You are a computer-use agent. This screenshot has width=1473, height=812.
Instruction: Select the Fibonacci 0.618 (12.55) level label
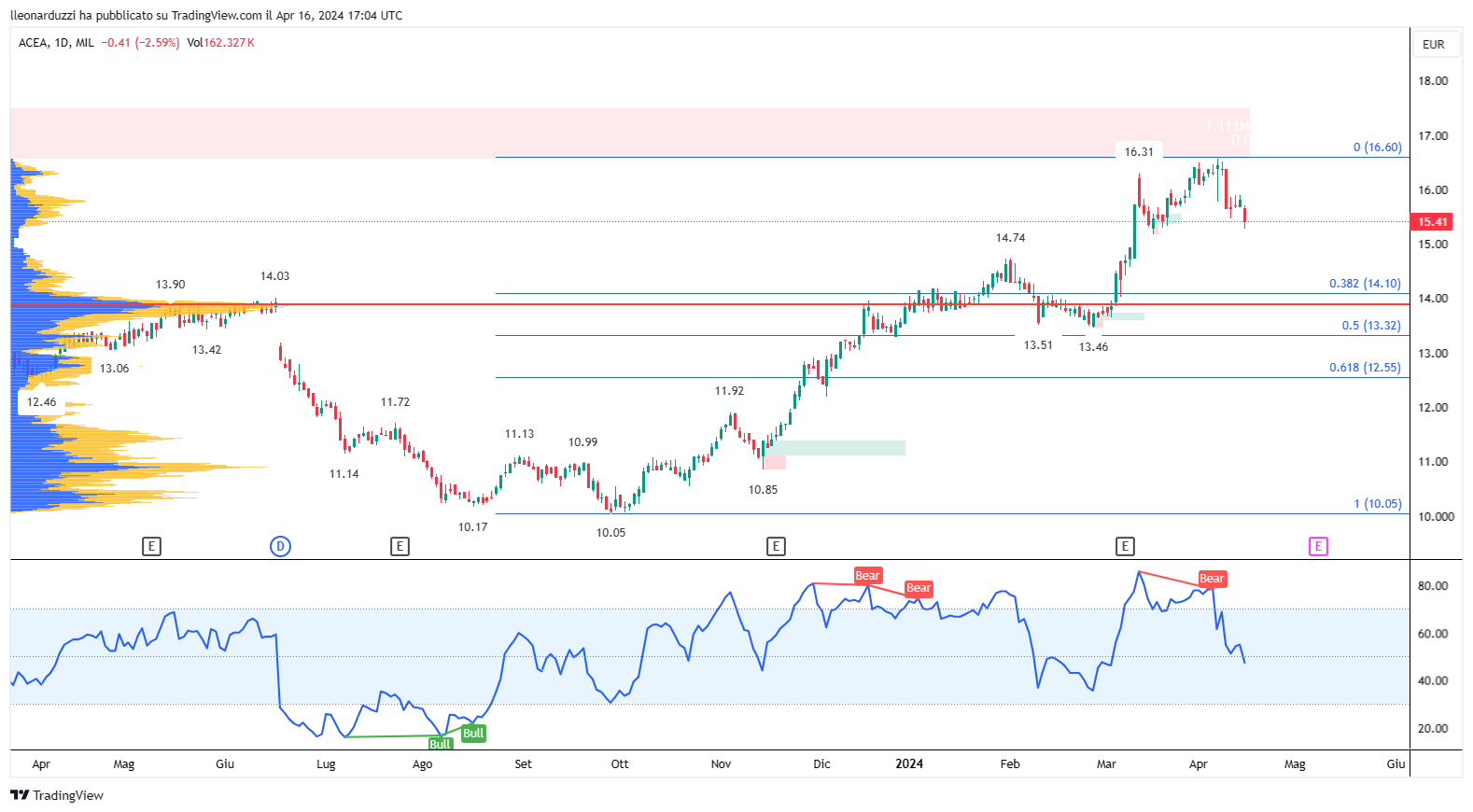click(1365, 368)
